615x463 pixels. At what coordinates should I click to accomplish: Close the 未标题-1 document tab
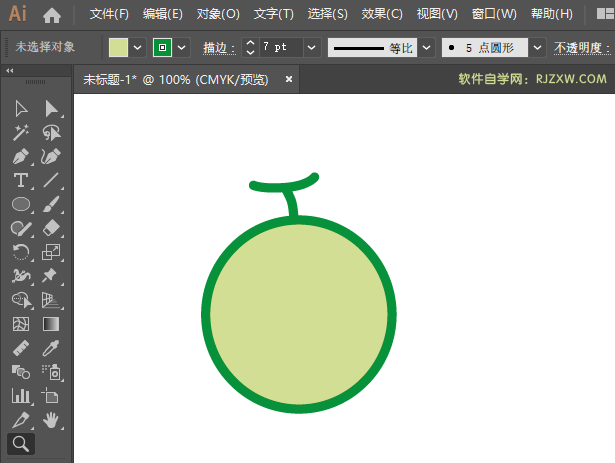coord(289,79)
